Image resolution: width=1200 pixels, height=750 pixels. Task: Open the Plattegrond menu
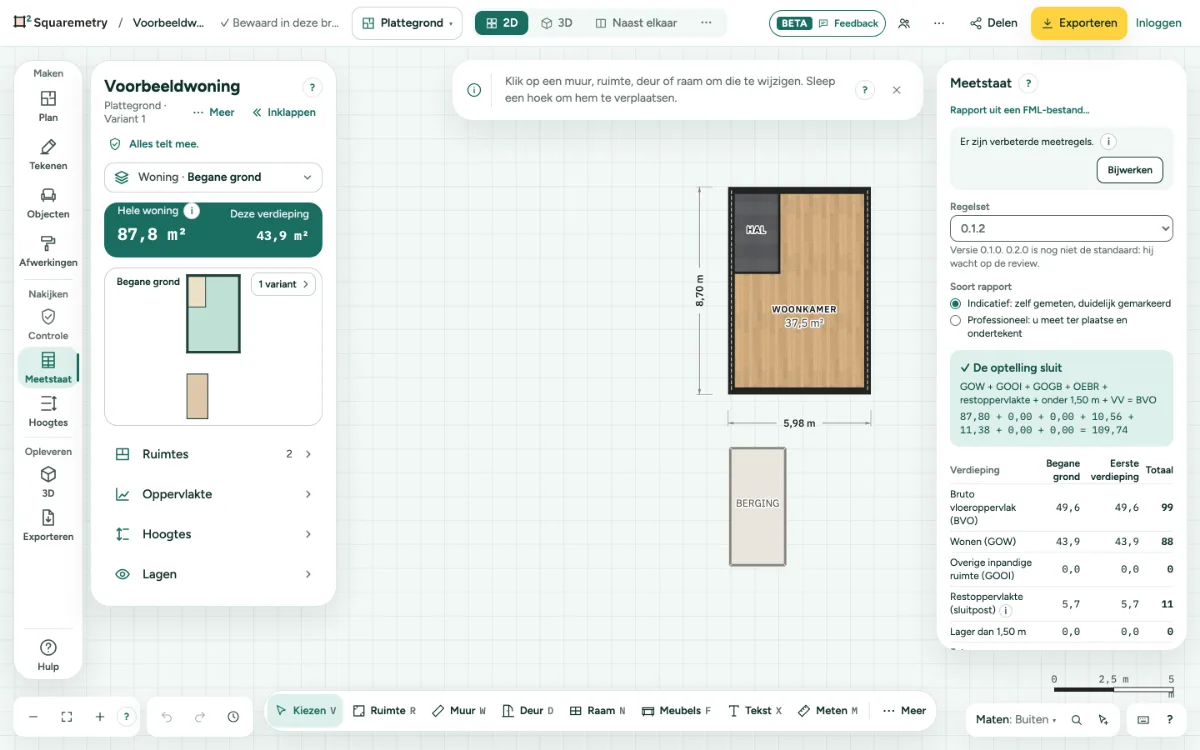click(x=407, y=23)
